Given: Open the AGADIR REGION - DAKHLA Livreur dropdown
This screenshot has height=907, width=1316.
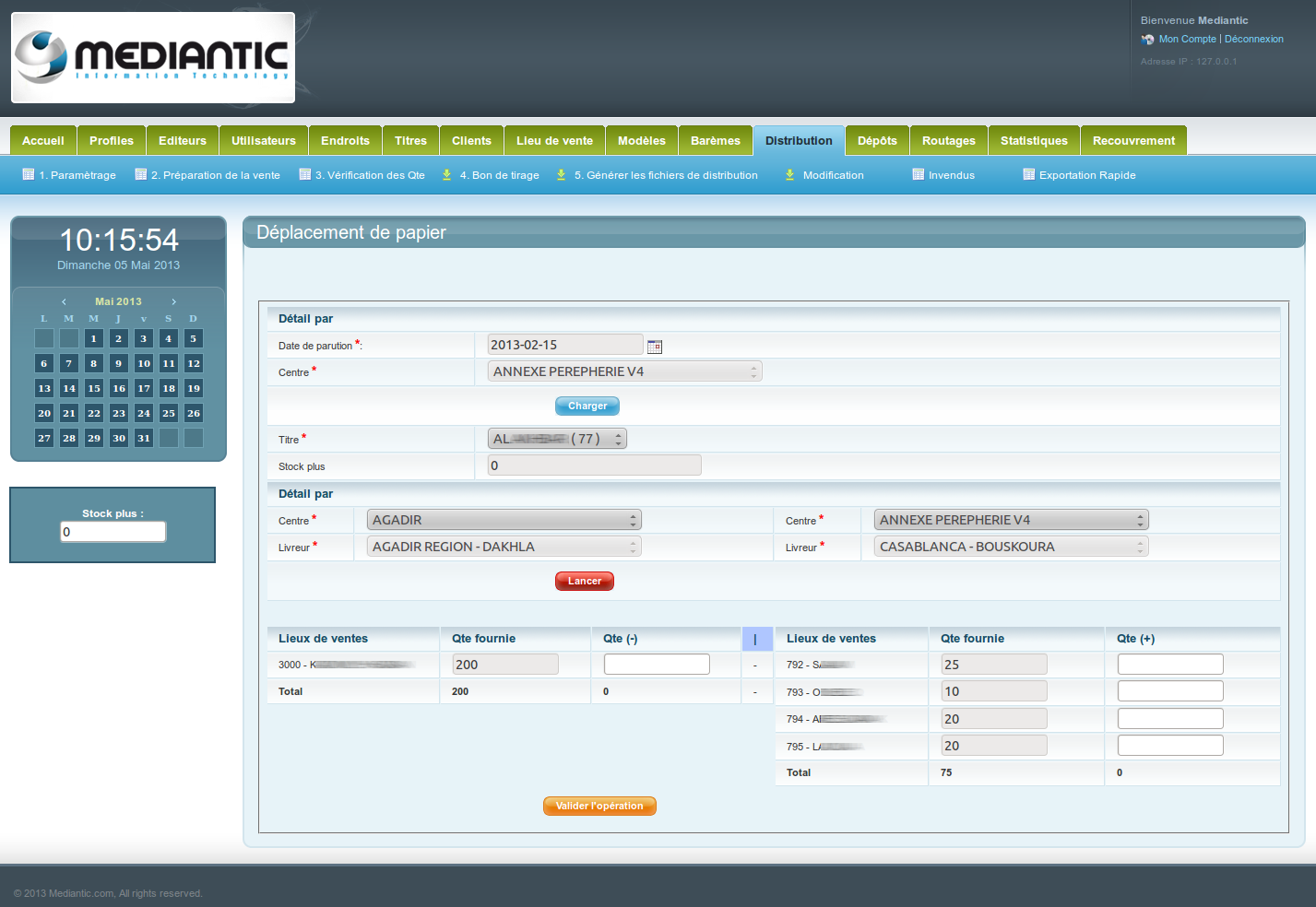Looking at the screenshot, I should pyautogui.click(x=504, y=547).
